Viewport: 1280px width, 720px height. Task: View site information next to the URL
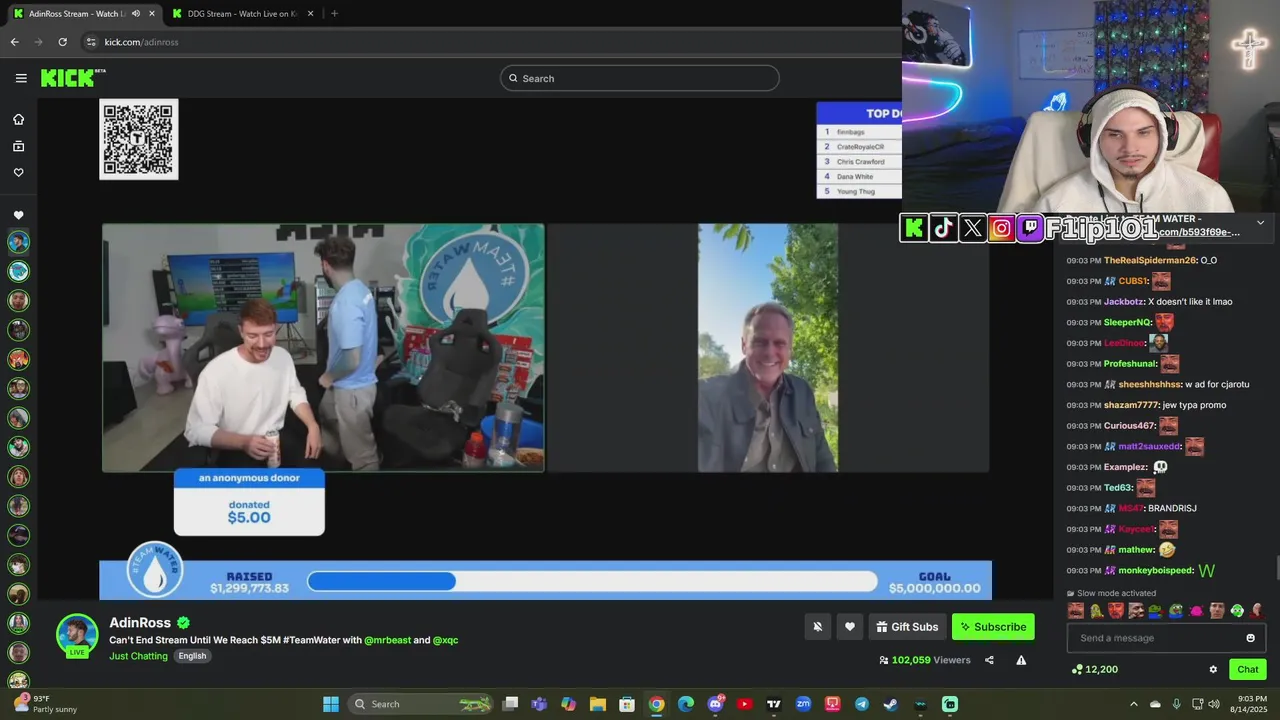point(91,42)
